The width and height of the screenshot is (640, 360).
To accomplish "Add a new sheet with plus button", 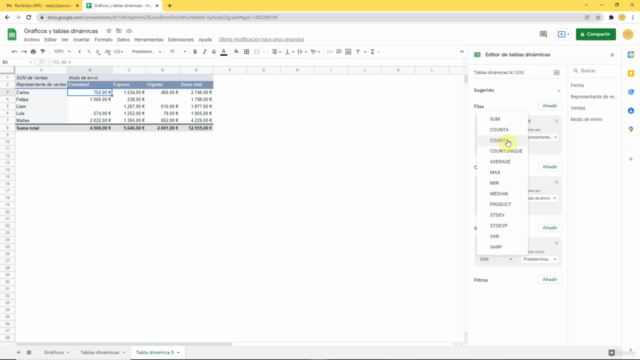I will point(18,352).
